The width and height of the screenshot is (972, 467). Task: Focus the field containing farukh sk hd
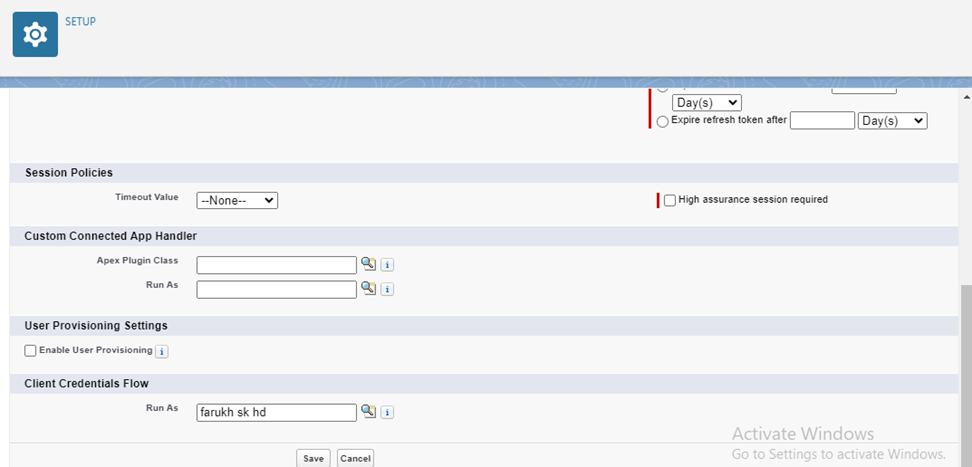coord(276,412)
